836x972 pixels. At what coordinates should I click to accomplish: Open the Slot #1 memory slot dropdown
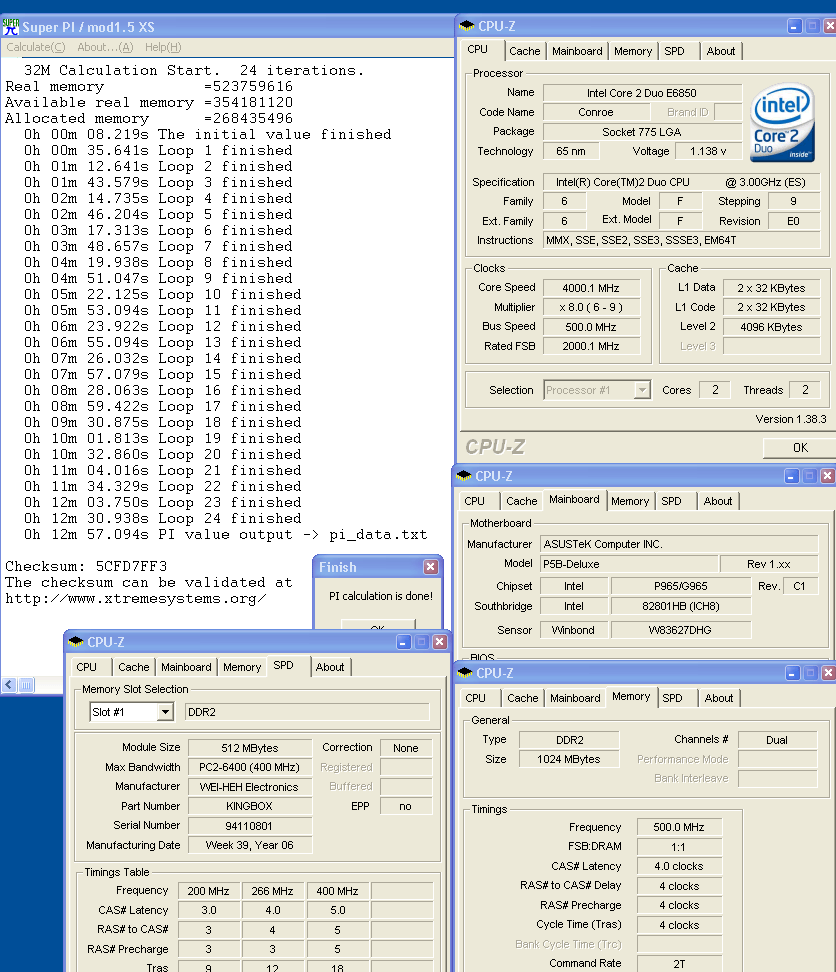165,712
